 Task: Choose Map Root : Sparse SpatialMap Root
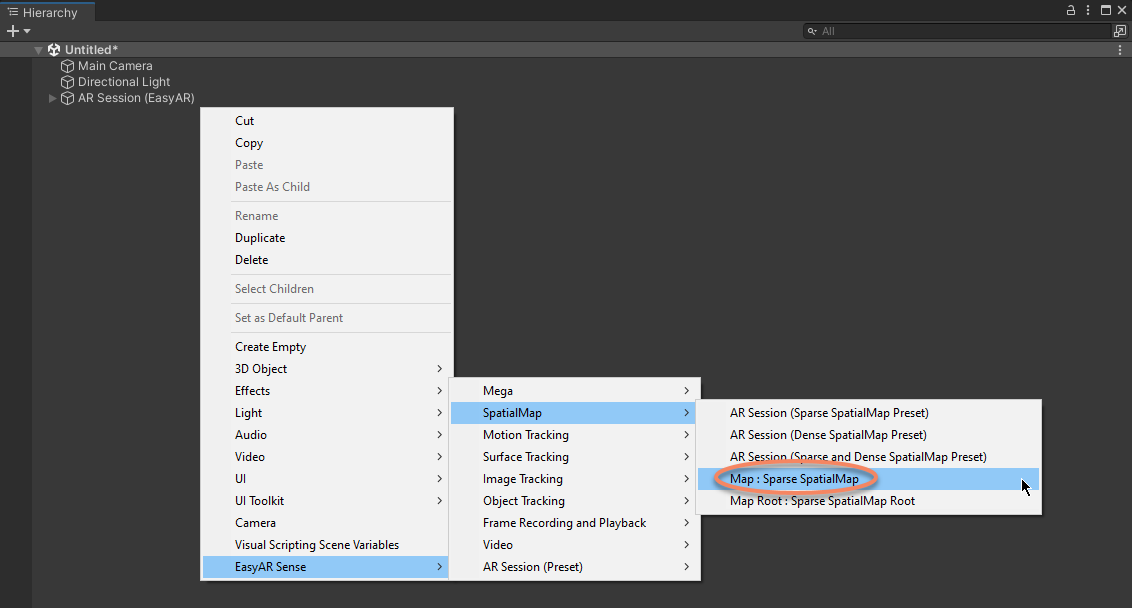coord(822,501)
